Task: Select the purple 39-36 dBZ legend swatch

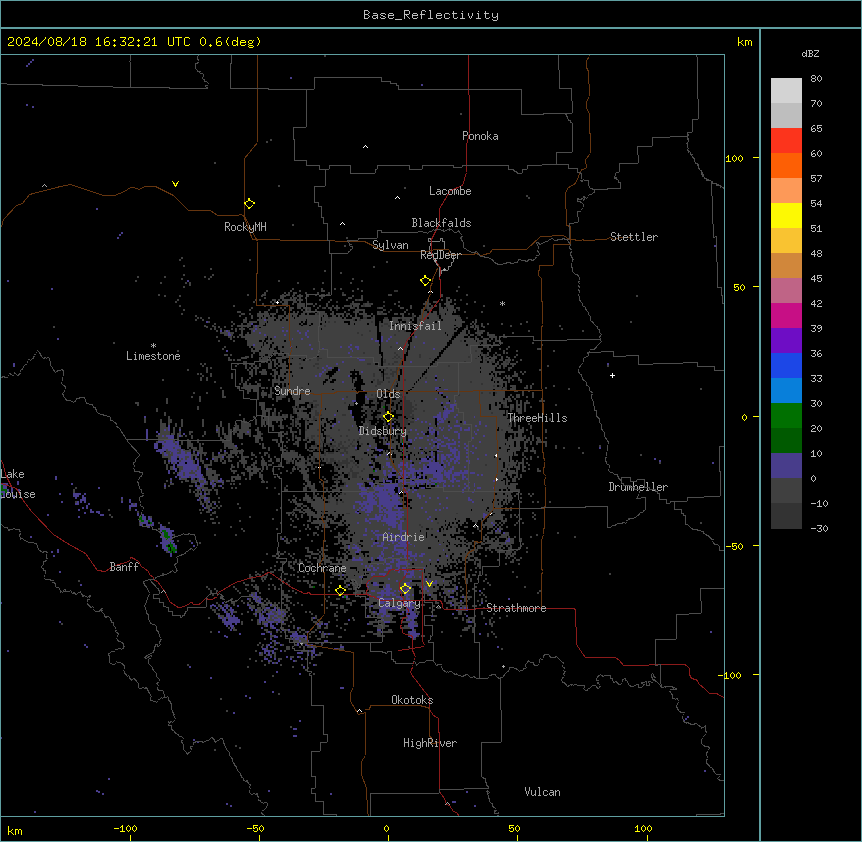Action: click(x=786, y=341)
